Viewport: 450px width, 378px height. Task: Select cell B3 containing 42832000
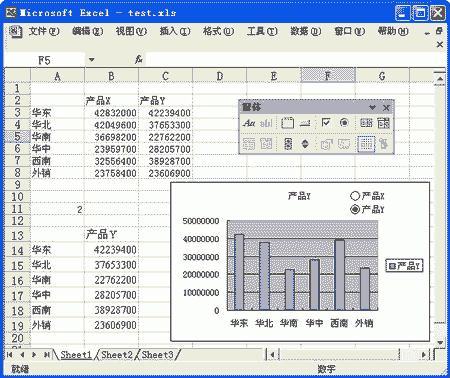tap(111, 113)
